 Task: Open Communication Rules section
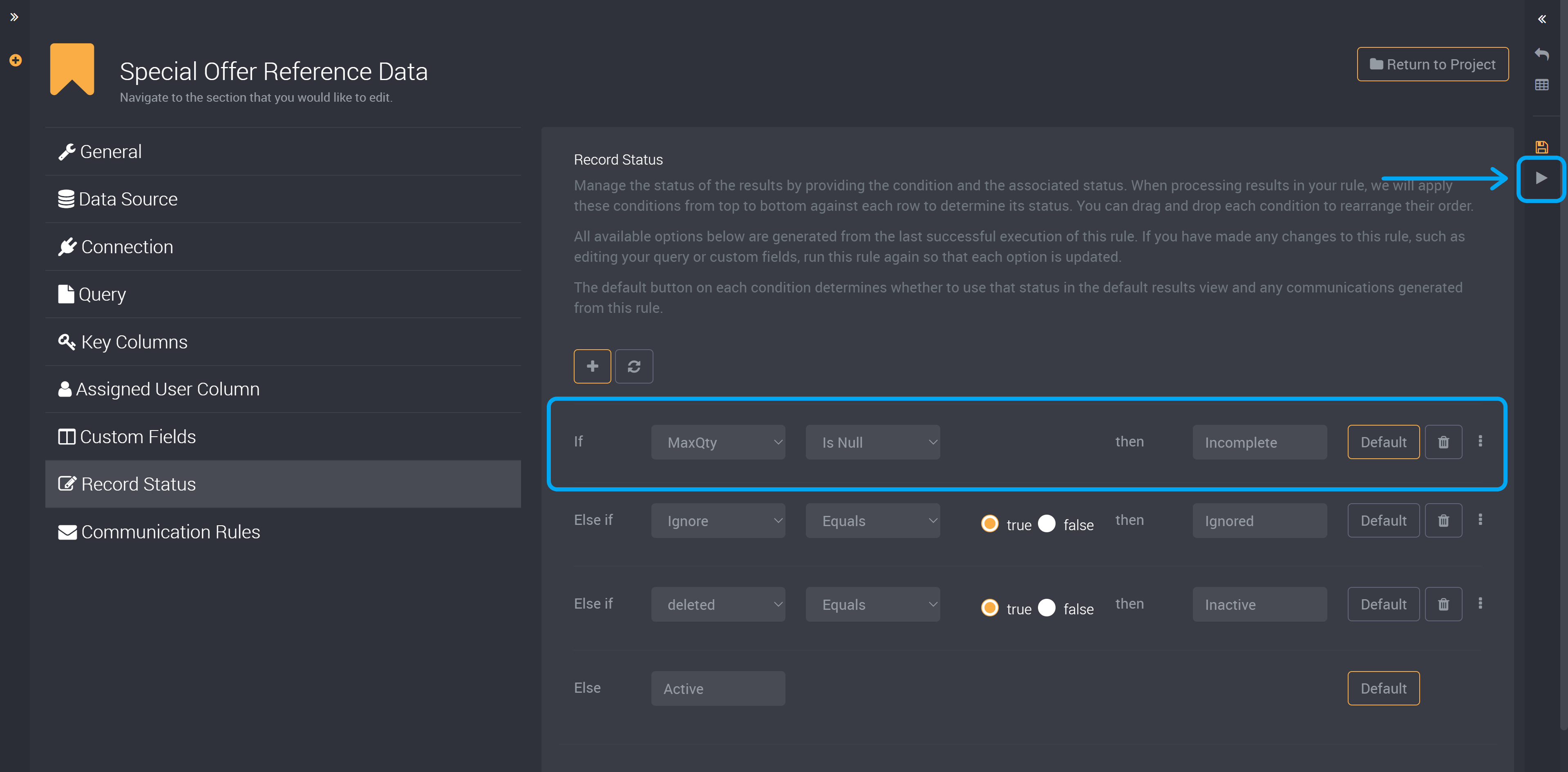(x=283, y=532)
